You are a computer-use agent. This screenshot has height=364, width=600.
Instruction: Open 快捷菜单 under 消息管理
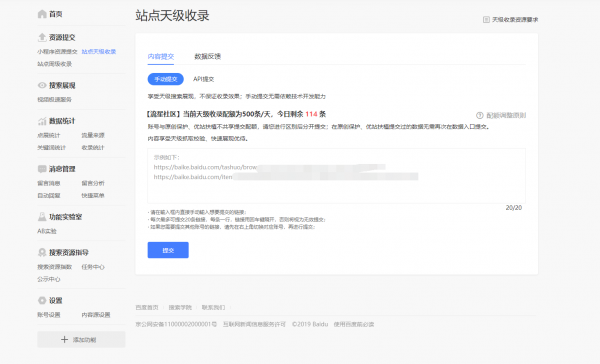pos(93,195)
